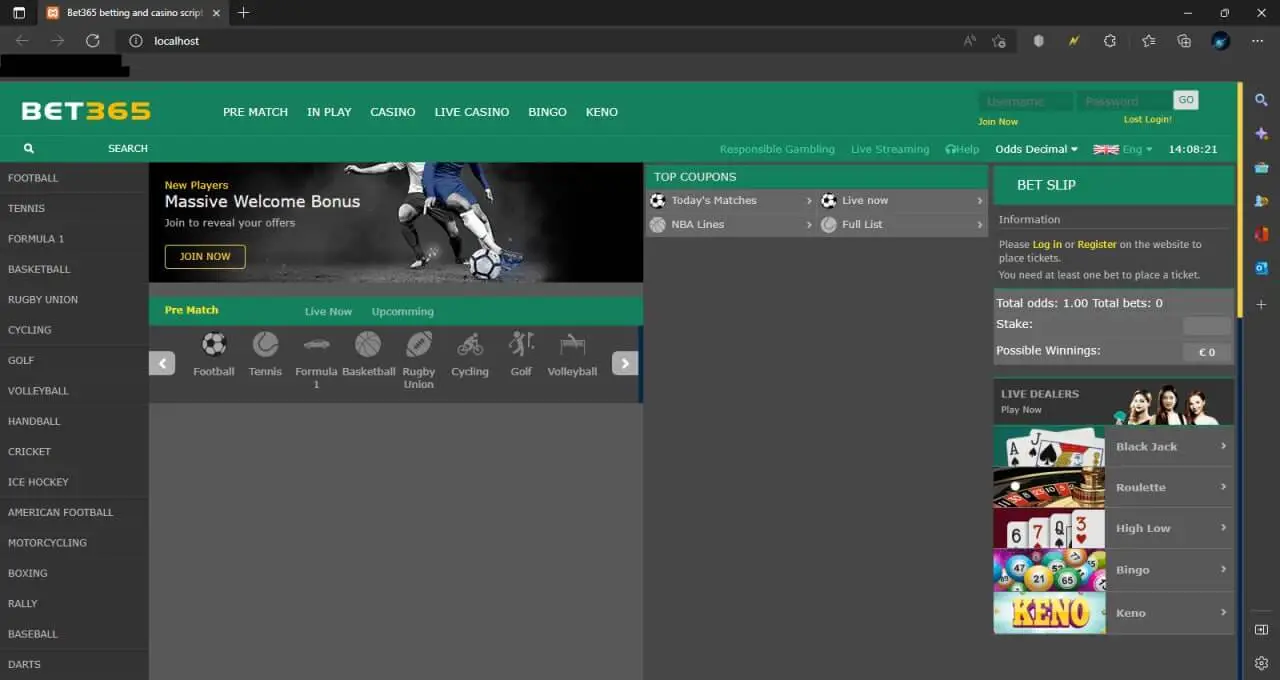
Task: Open the Odds Decimal dropdown
Action: point(1036,149)
